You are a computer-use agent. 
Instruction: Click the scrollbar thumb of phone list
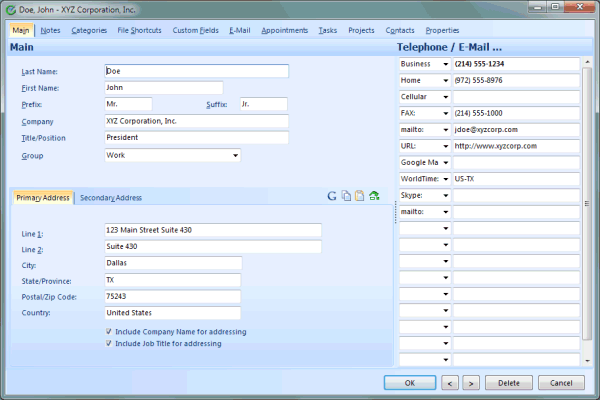[x=587, y=204]
